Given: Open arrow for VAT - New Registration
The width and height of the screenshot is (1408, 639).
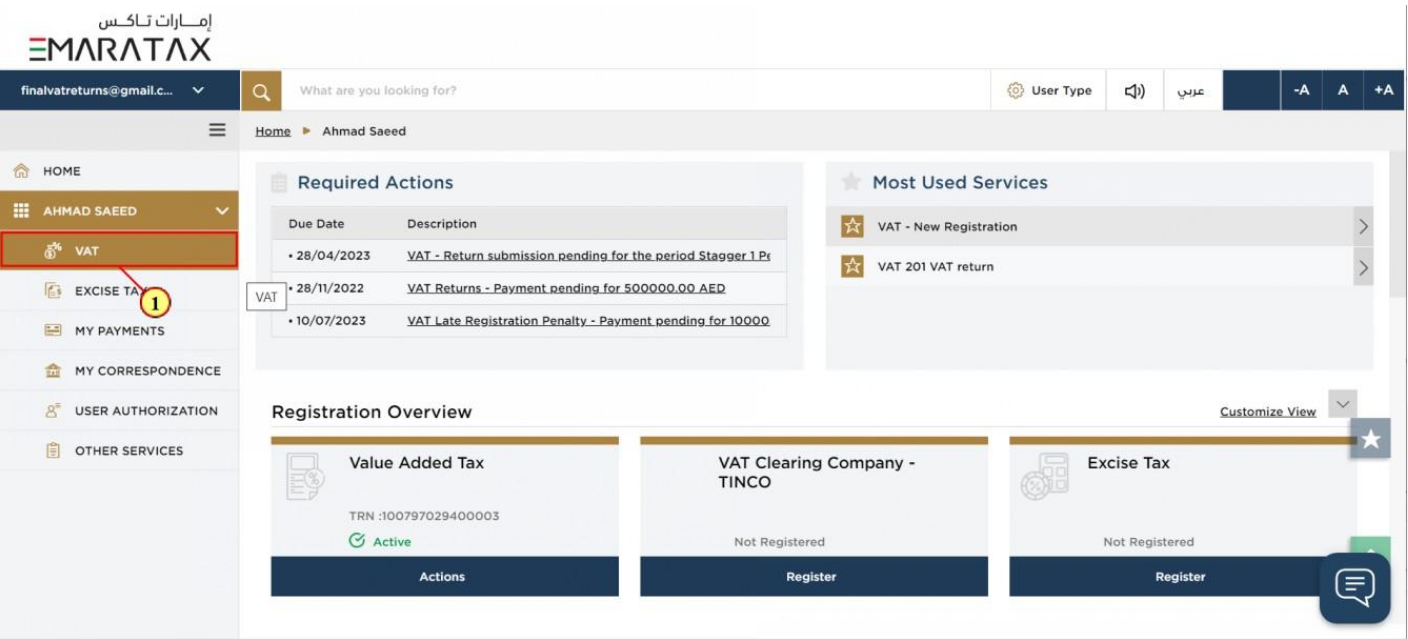Looking at the screenshot, I should 1363,227.
